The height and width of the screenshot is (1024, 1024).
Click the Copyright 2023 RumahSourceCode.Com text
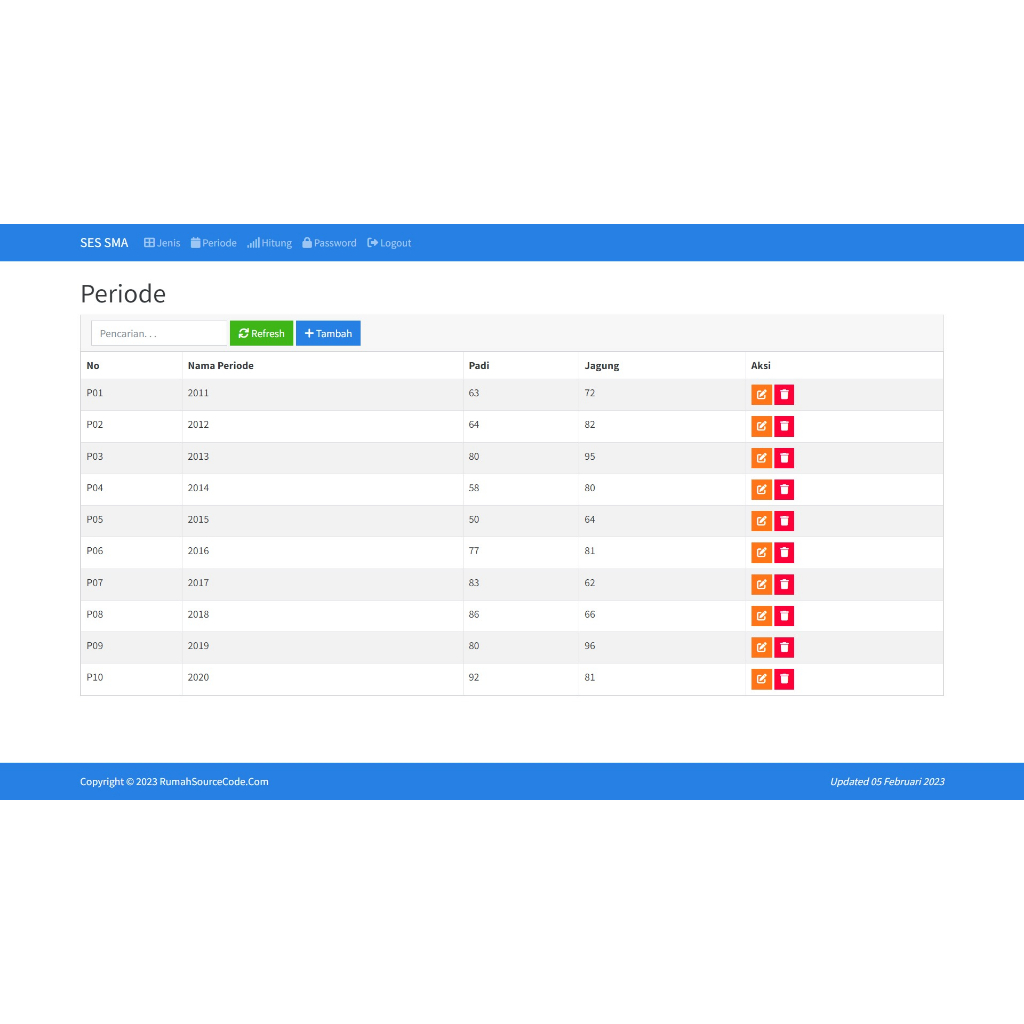pos(174,782)
